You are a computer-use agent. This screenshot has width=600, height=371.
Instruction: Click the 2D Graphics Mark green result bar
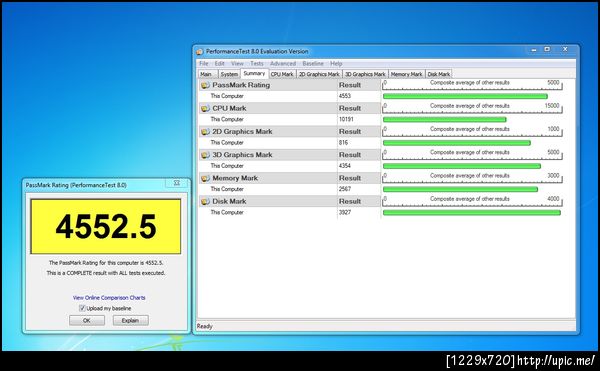click(457, 143)
